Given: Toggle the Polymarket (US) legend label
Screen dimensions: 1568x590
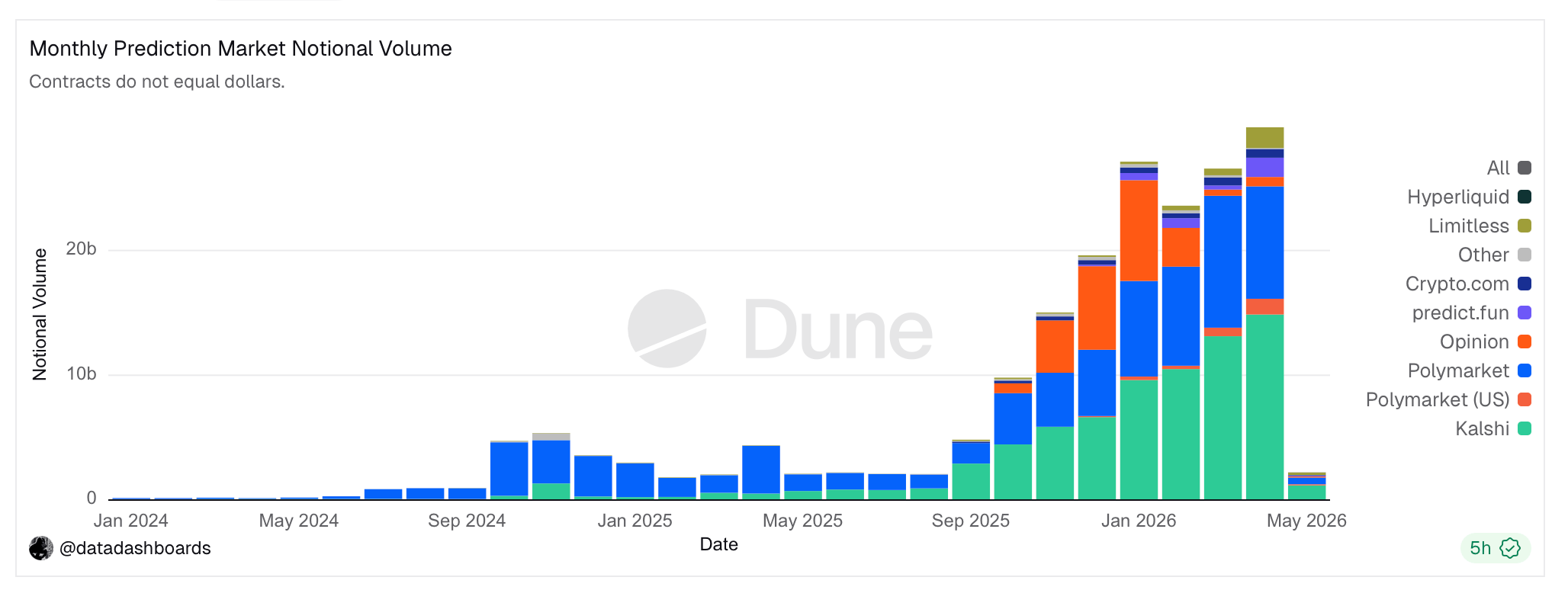Looking at the screenshot, I should pyautogui.click(x=1438, y=399).
